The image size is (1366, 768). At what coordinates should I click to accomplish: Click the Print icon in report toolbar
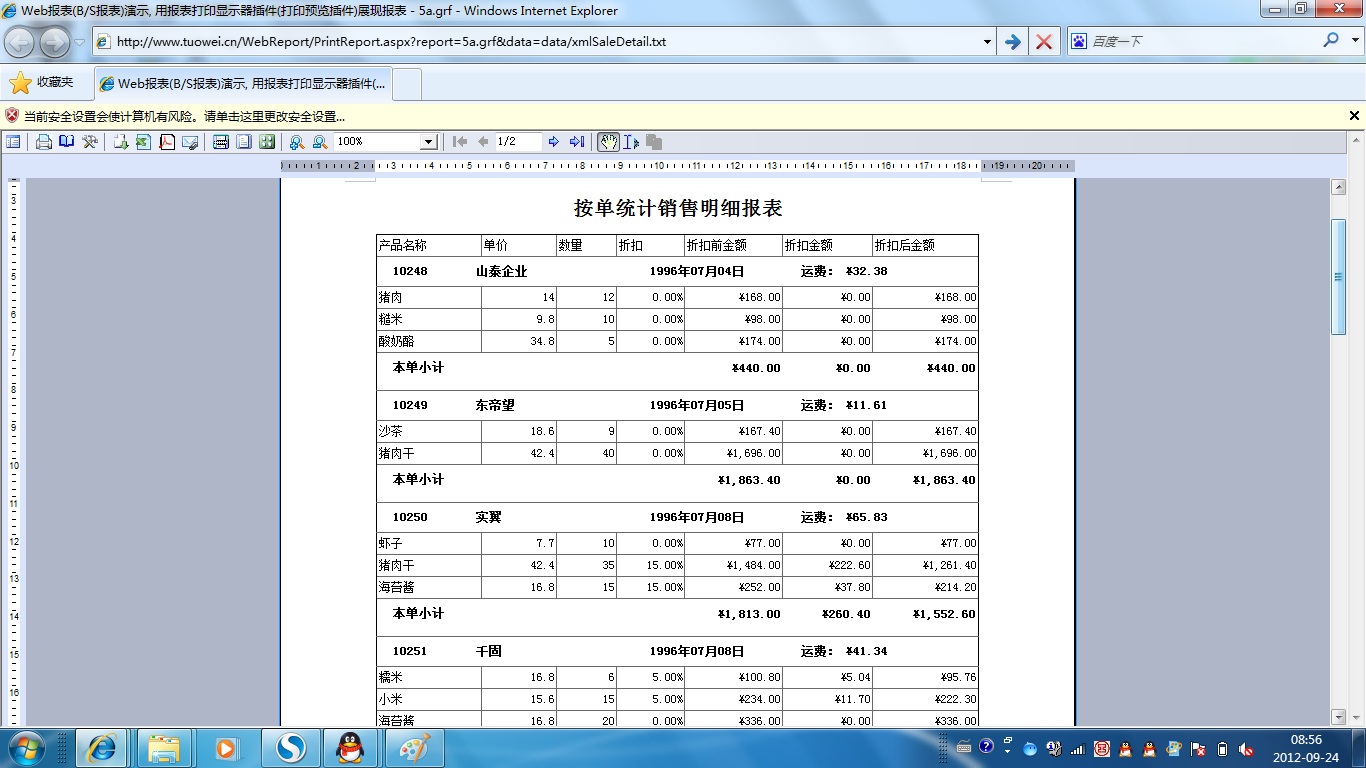(x=44, y=142)
